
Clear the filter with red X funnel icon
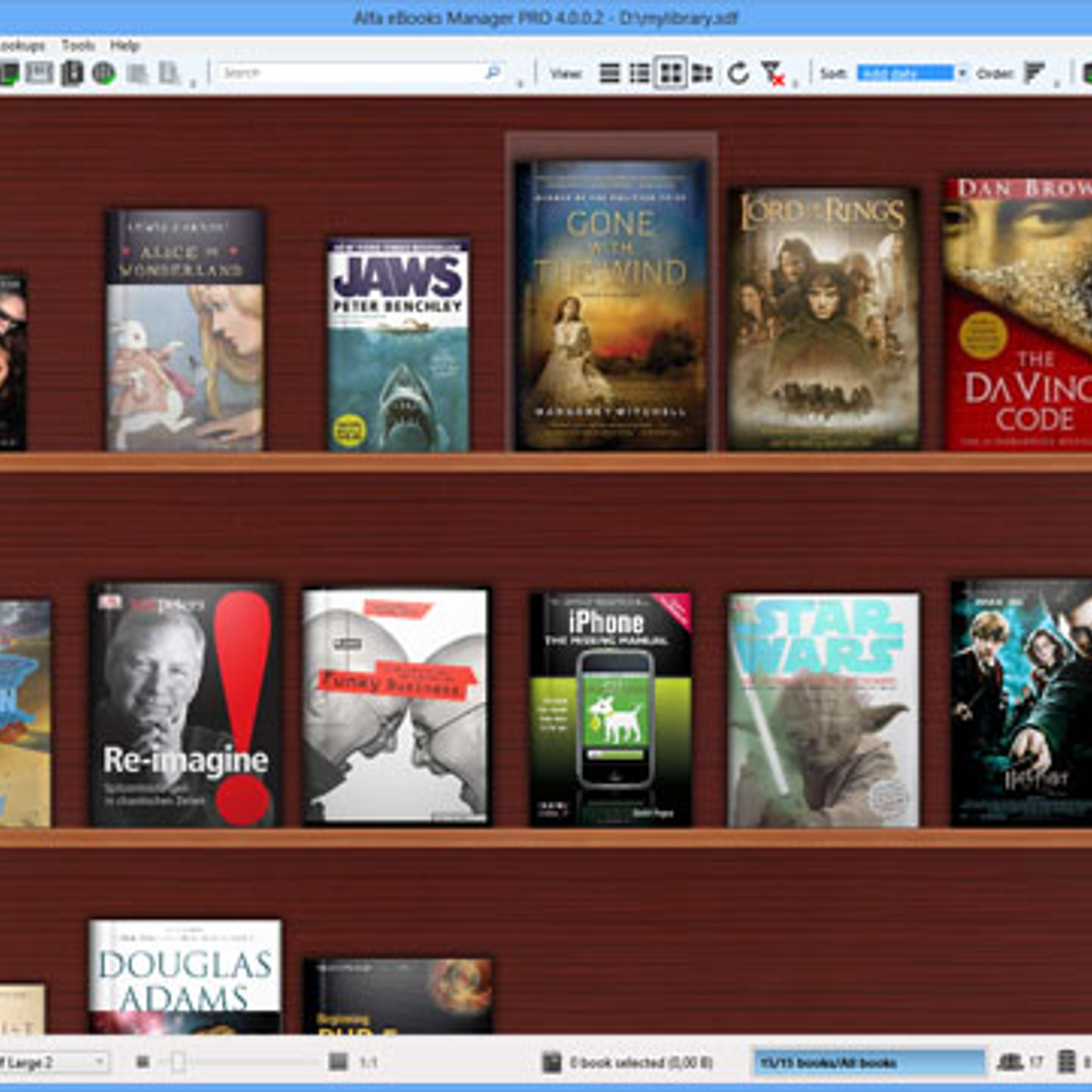point(773,74)
